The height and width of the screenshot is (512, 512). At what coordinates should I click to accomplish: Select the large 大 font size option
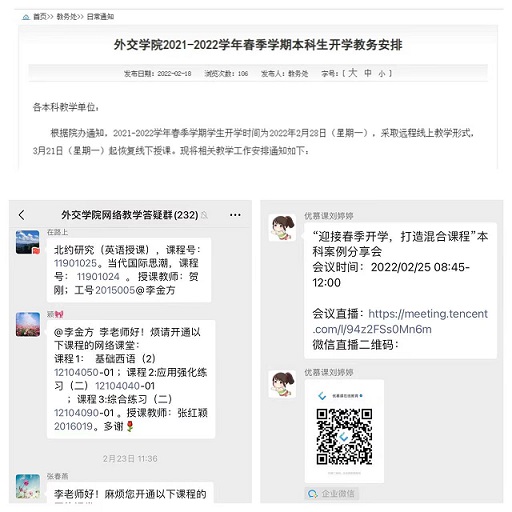point(352,73)
